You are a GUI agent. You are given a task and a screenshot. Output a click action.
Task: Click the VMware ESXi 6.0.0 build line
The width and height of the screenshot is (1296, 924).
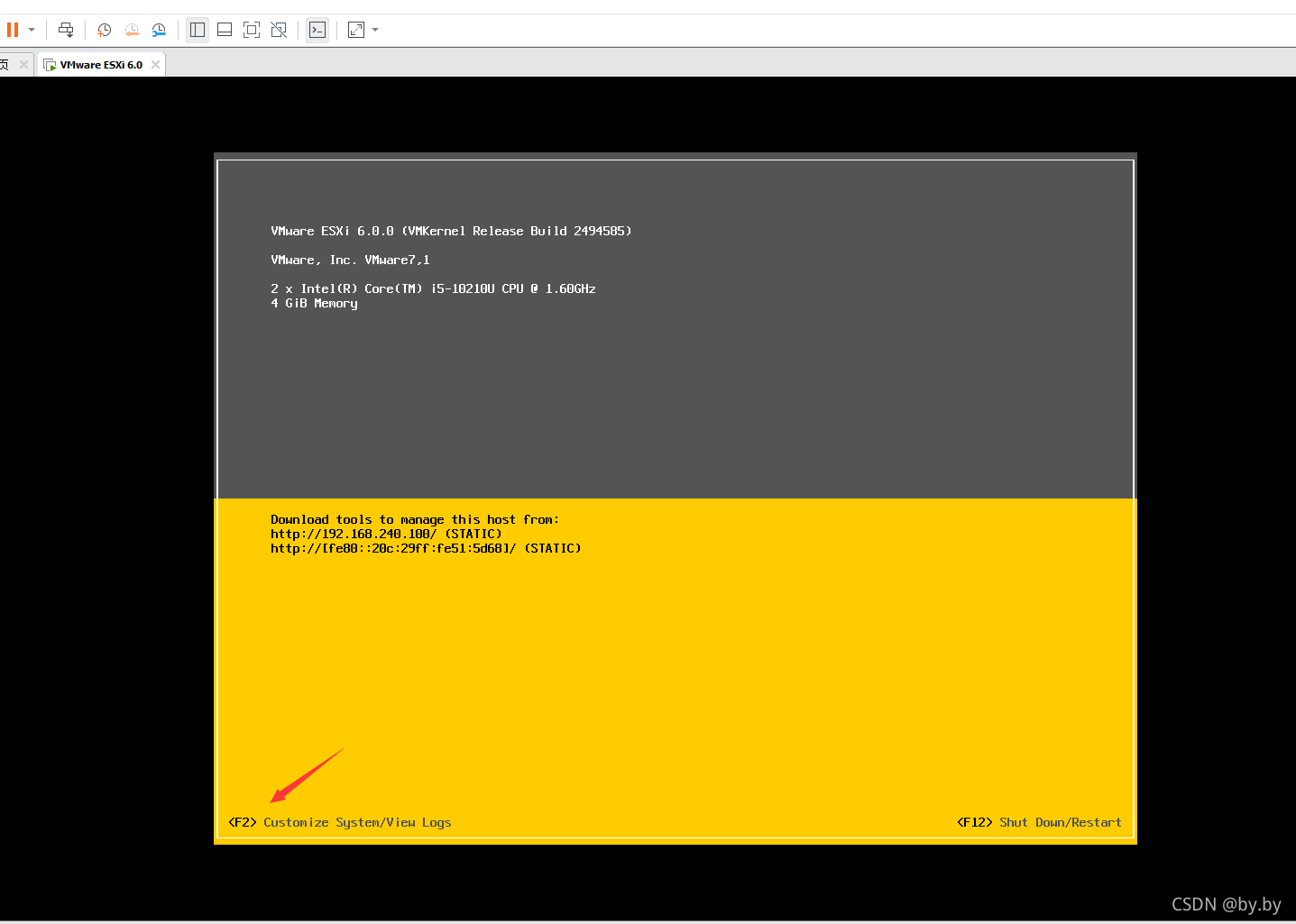point(451,231)
